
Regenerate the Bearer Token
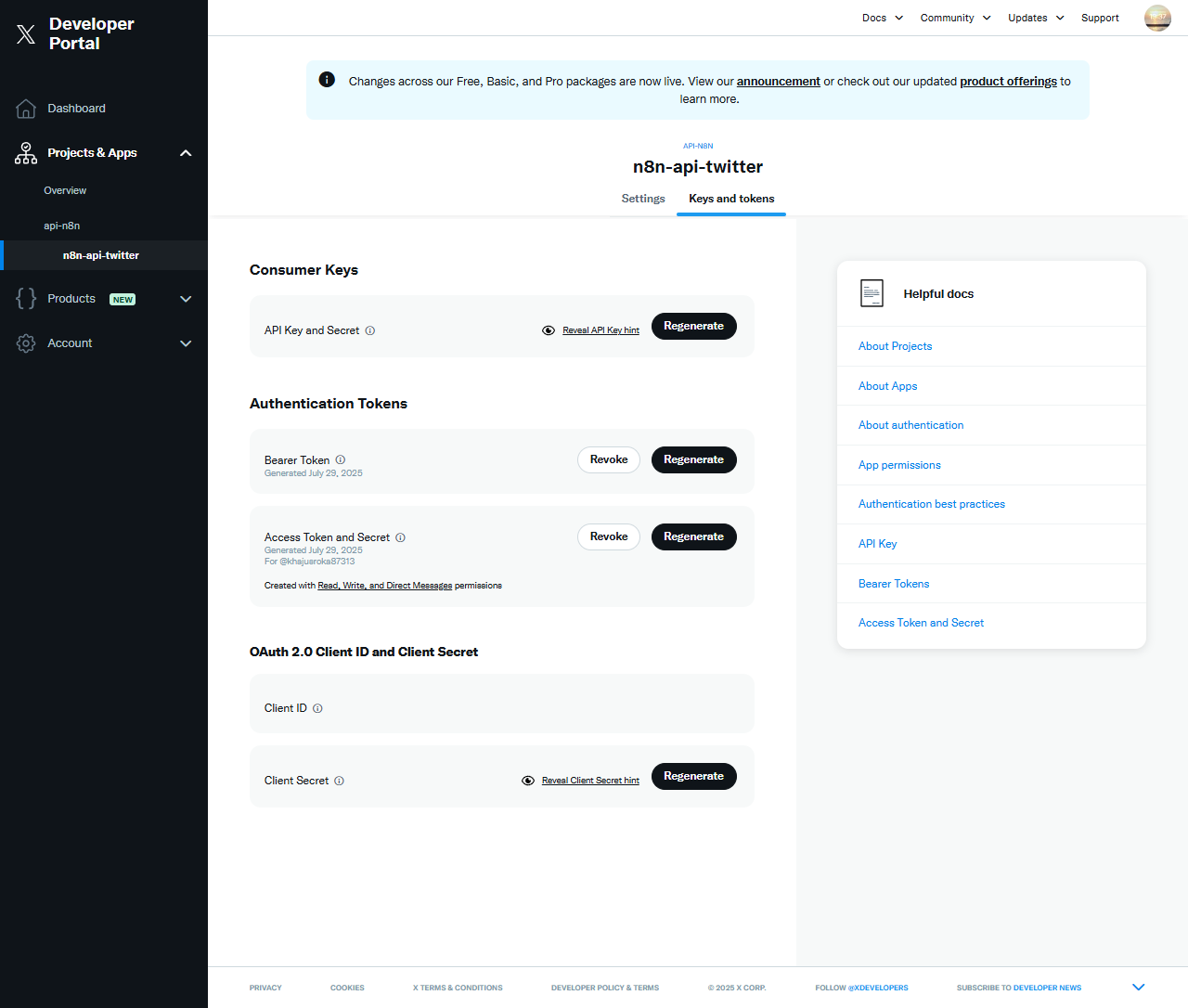(x=694, y=459)
